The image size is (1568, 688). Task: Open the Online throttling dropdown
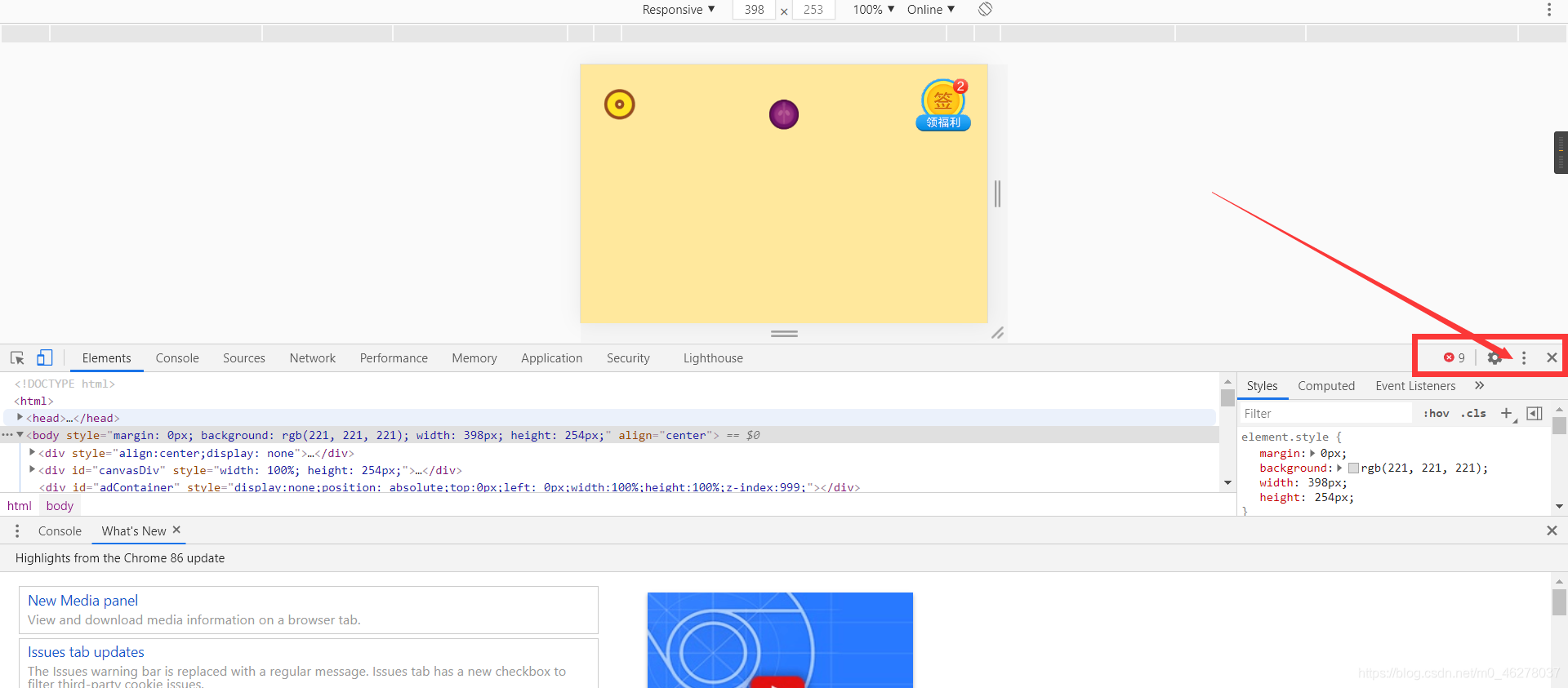(931, 10)
